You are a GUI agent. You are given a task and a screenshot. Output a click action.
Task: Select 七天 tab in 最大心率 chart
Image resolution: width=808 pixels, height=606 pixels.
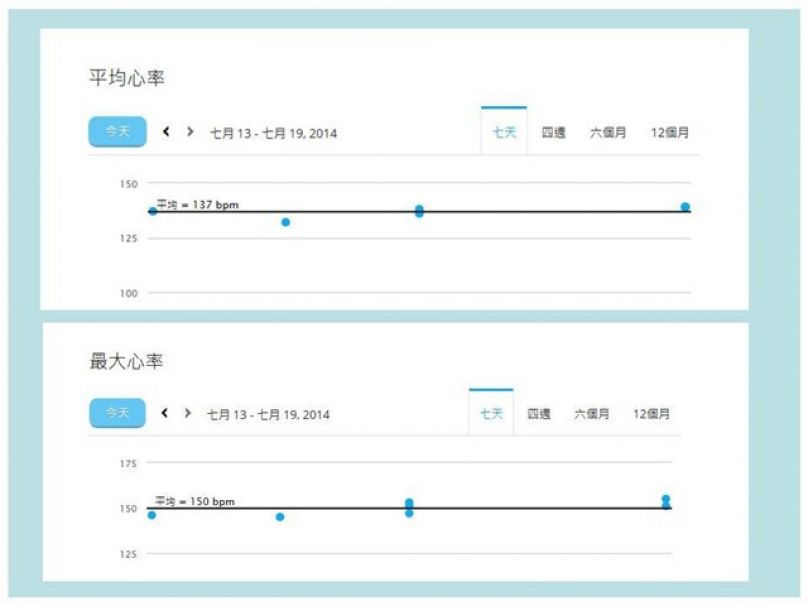click(491, 414)
